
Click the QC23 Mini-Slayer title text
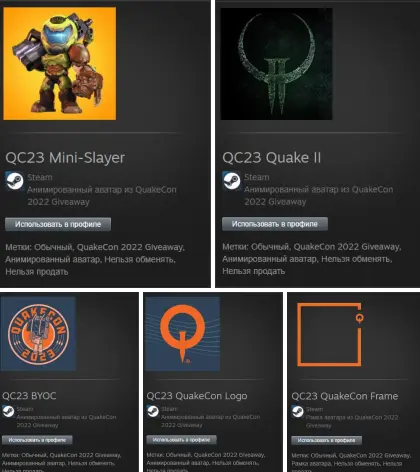pyautogui.click(x=65, y=158)
